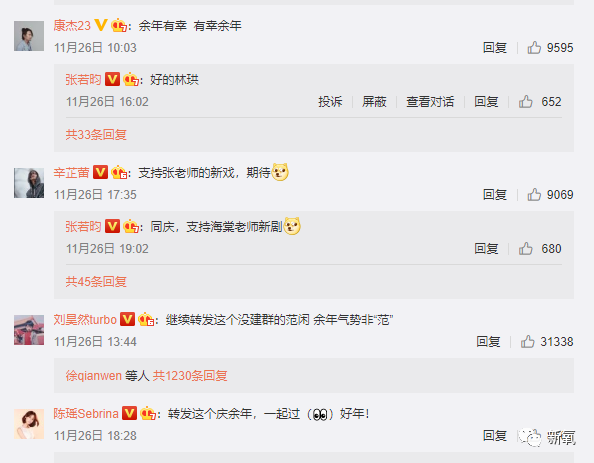Expand the 共1230条回复 reply thread
The height and width of the screenshot is (463, 594).
[x=190, y=375]
